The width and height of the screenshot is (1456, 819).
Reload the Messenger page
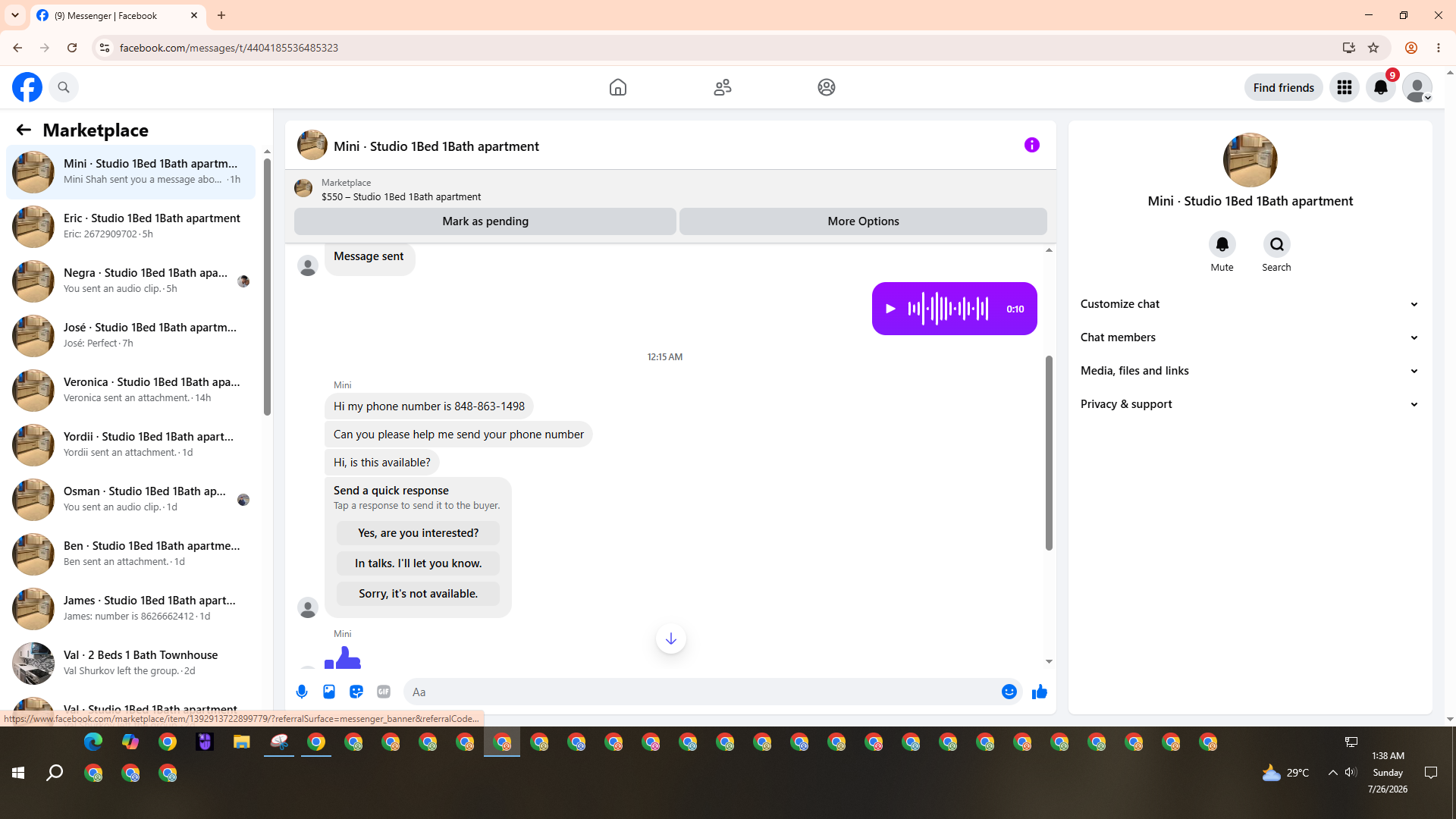(72, 48)
